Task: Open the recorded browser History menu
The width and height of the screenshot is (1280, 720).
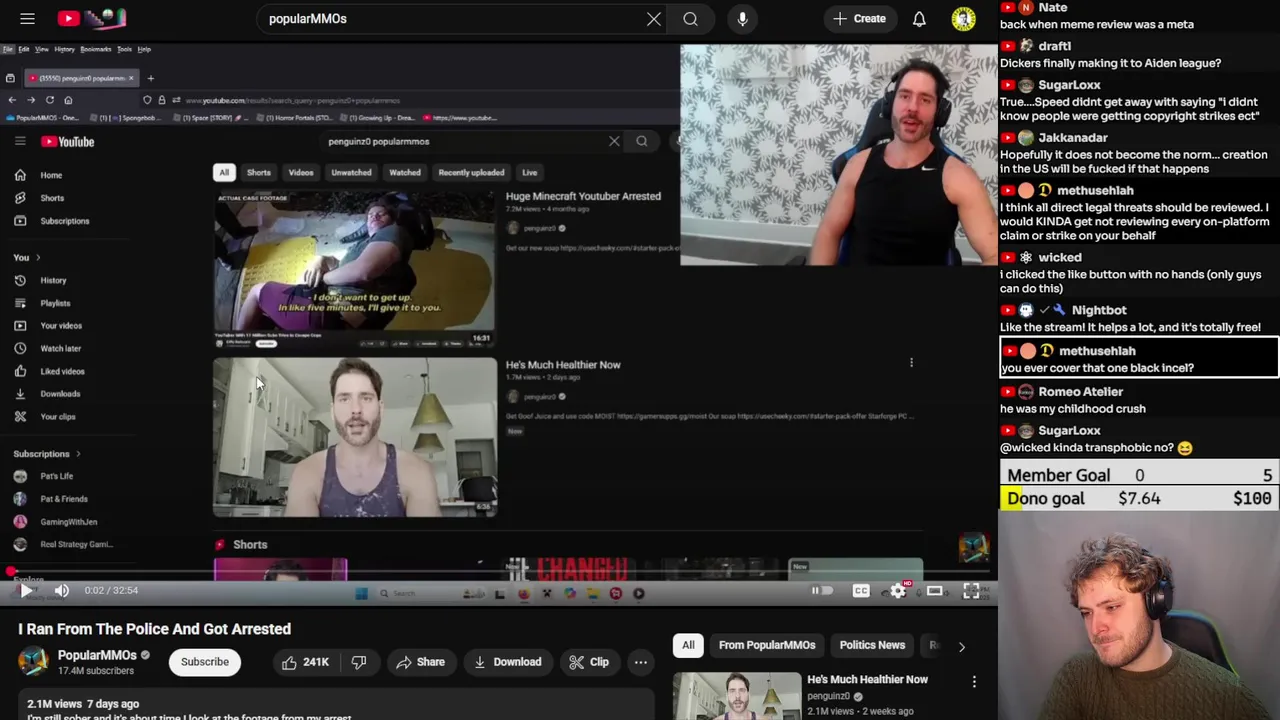Action: tap(64, 49)
